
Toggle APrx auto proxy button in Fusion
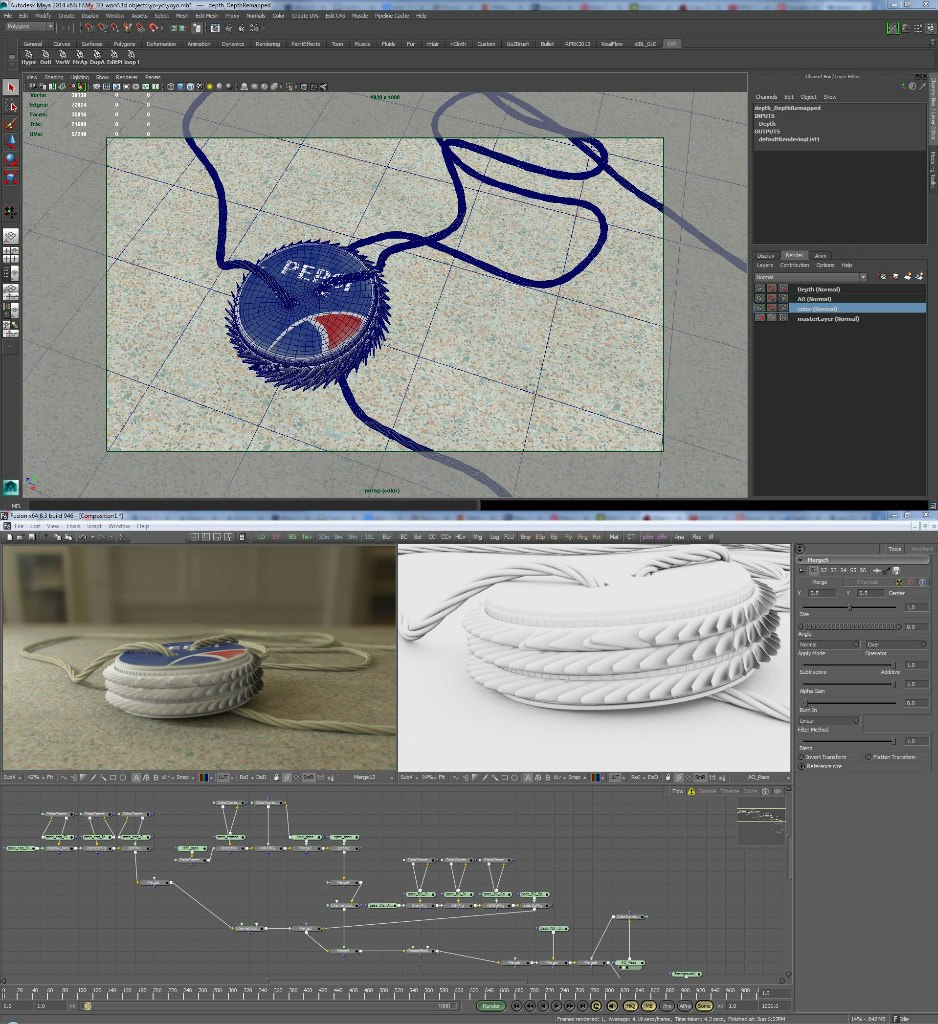tap(685, 1006)
